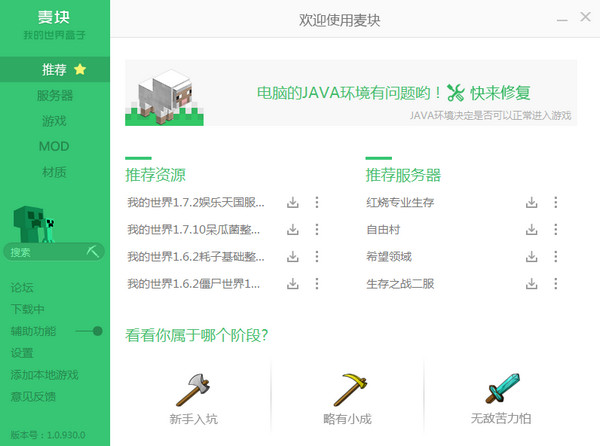Screen dimensions: 600x446
Task: Click the wrench repair icon in banner
Action: 457,92
